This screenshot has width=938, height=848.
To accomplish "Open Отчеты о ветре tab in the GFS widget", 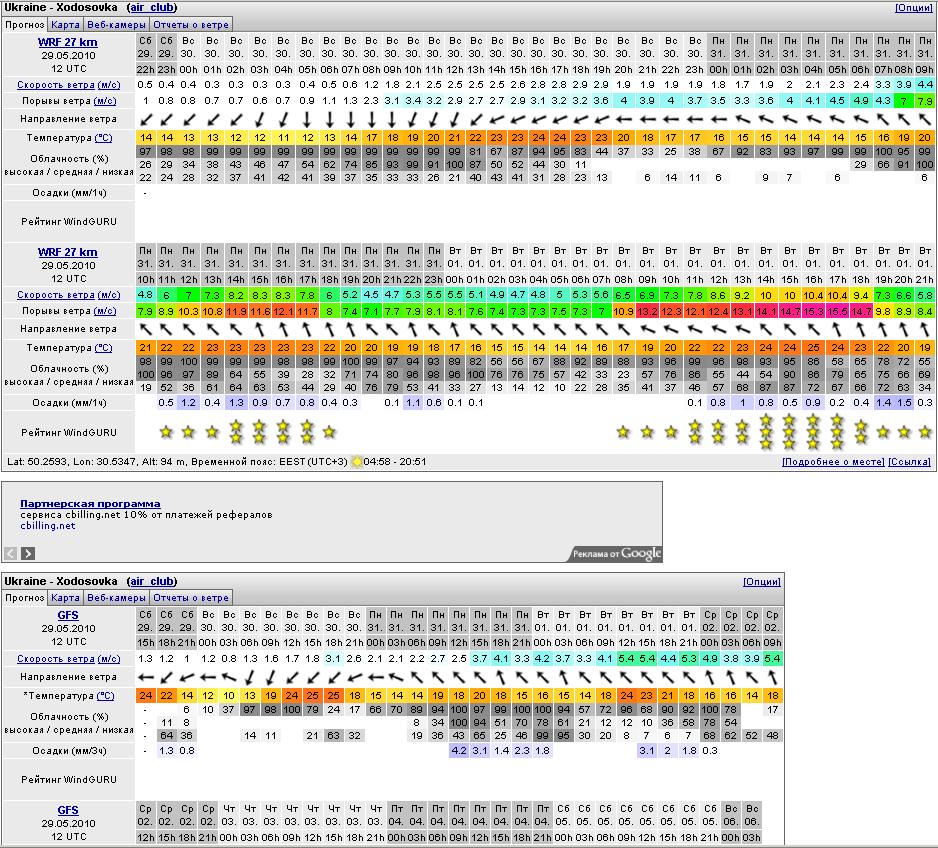I will pyautogui.click(x=191, y=597).
